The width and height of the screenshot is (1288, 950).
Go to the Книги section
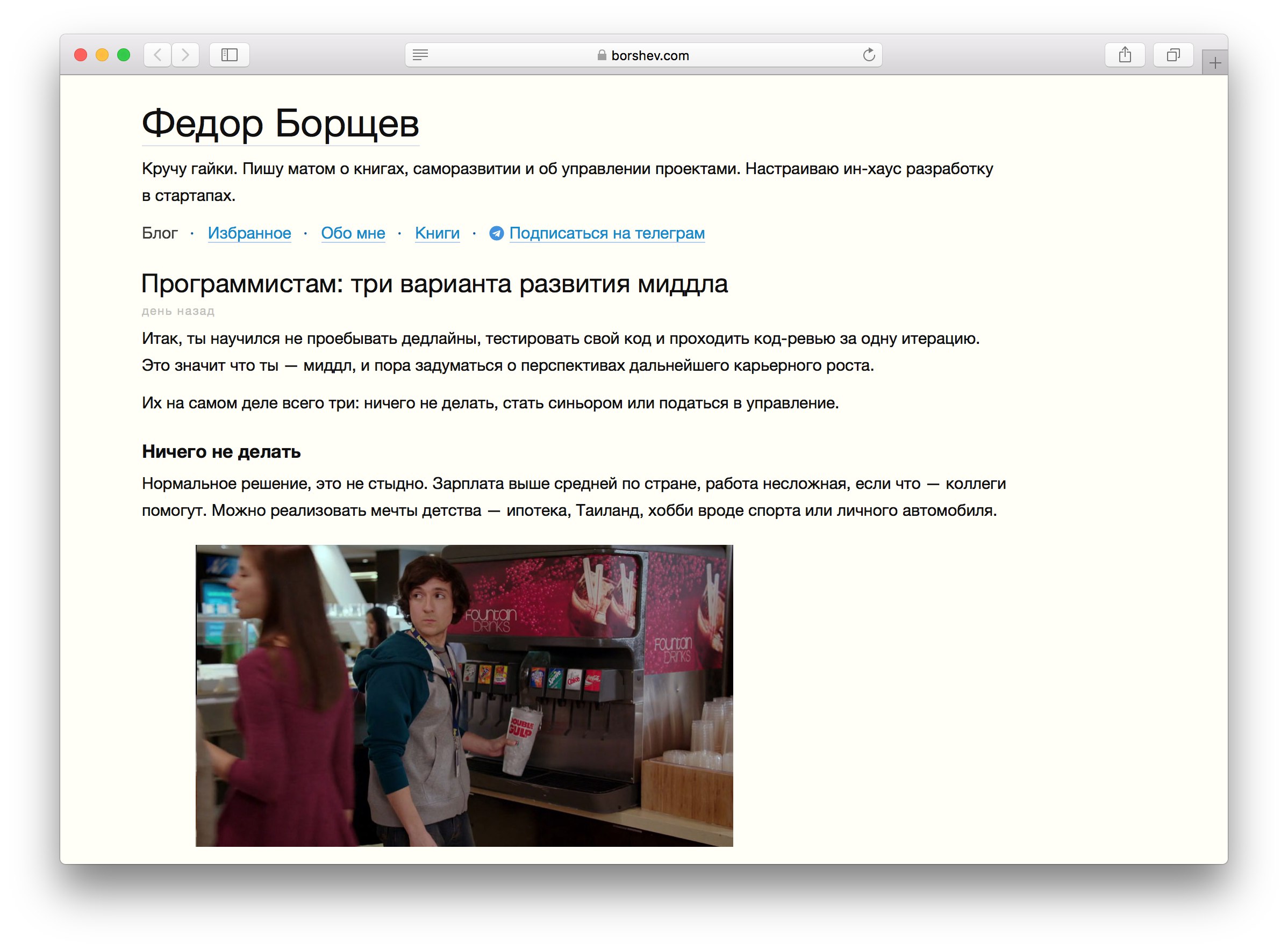coord(437,234)
